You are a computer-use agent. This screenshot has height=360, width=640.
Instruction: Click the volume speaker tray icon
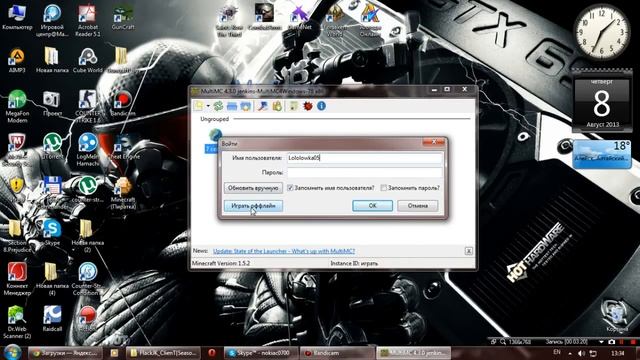point(582,353)
